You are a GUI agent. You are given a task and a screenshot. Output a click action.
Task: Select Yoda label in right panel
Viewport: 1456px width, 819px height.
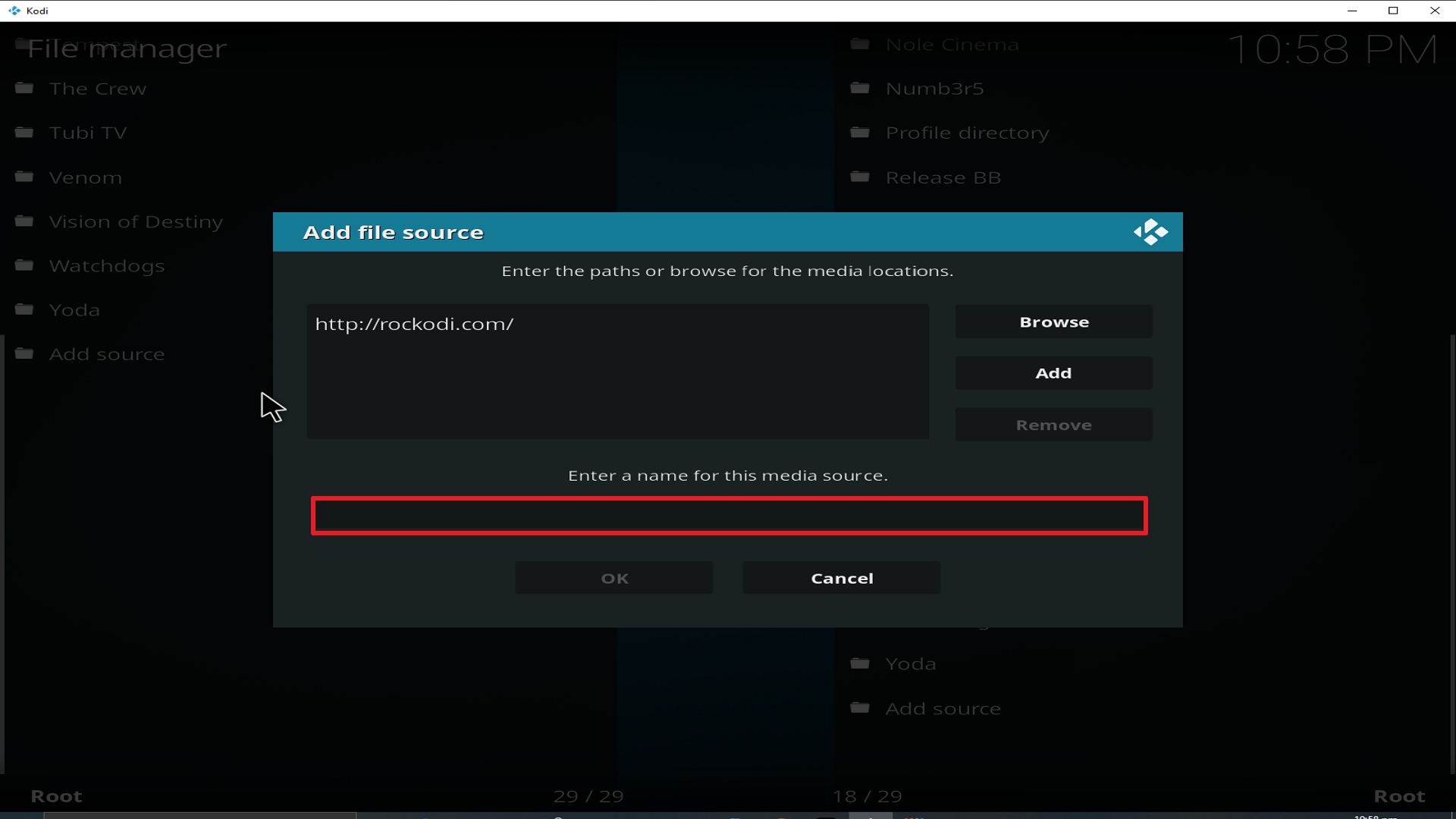point(911,664)
